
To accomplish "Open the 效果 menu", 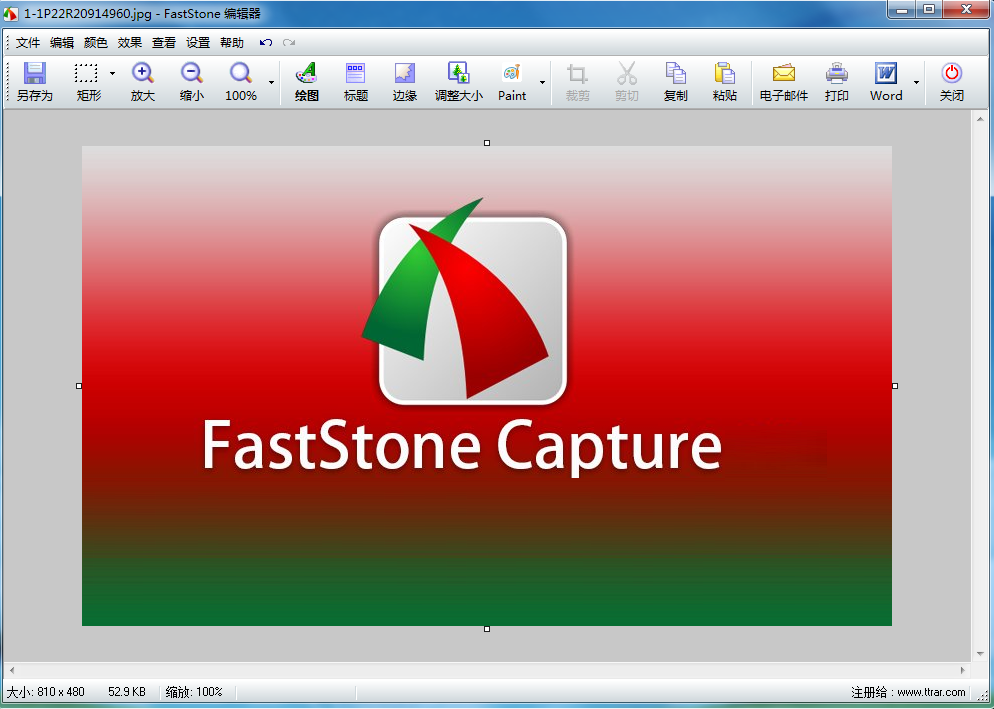I will point(128,42).
